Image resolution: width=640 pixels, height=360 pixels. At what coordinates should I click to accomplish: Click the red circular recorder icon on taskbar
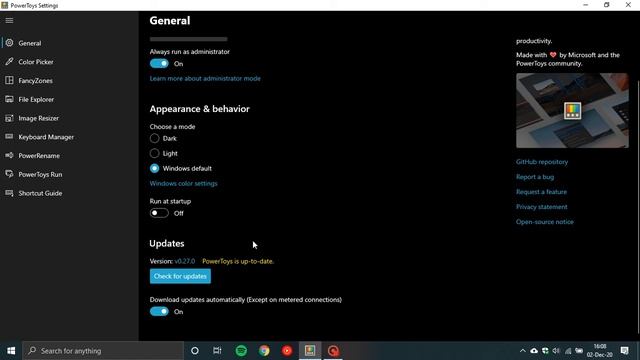[333, 351]
